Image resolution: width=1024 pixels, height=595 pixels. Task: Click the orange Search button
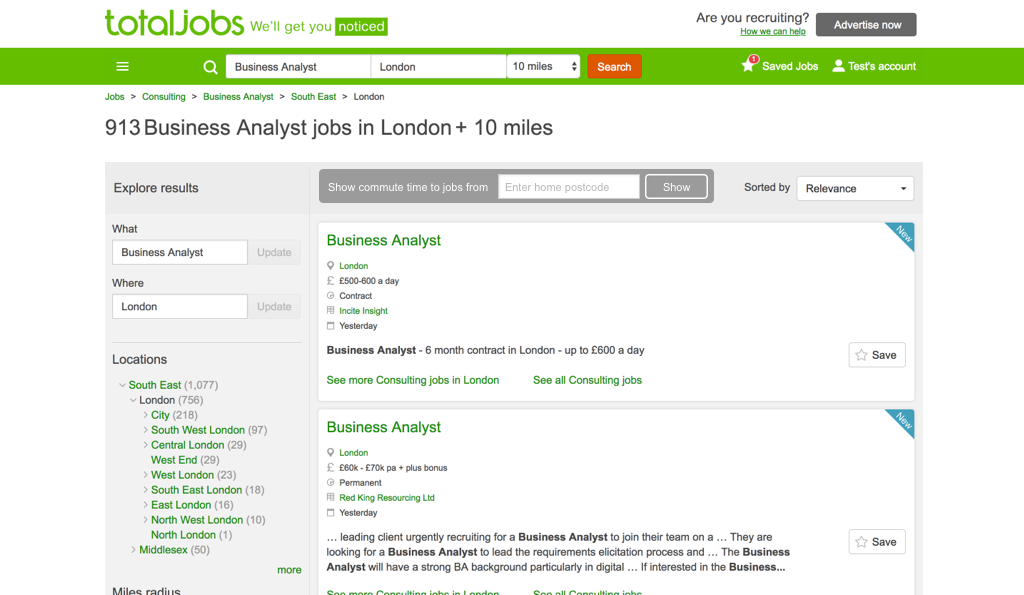point(614,67)
